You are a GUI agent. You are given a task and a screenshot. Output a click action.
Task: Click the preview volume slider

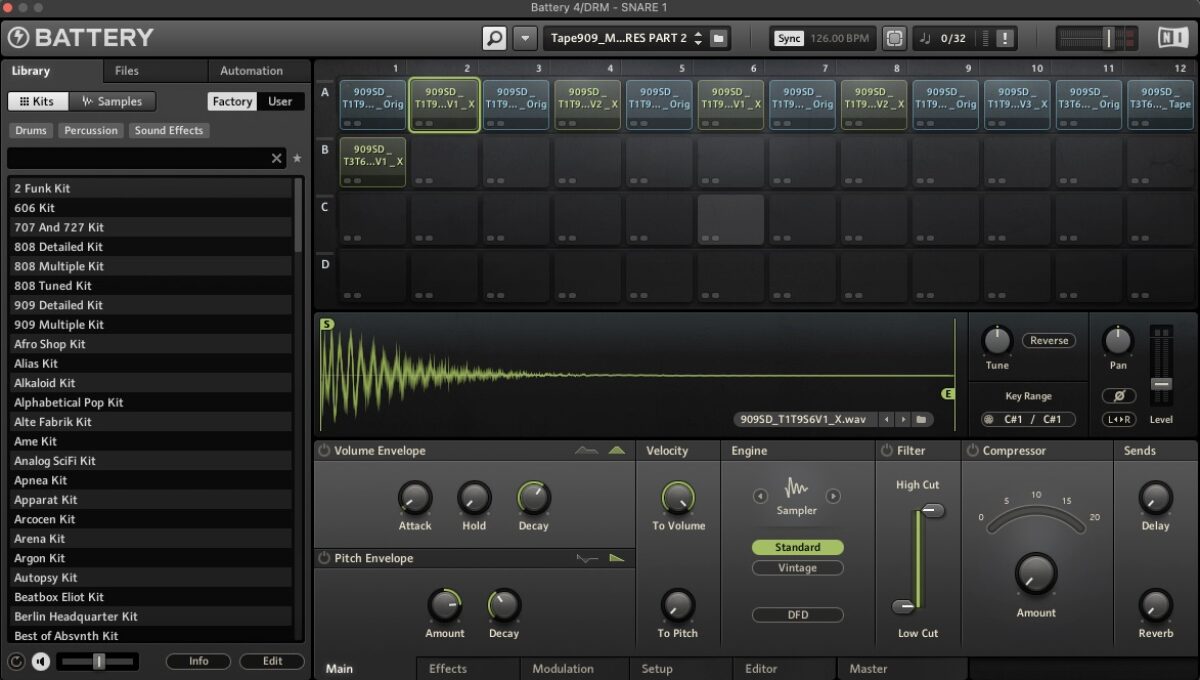(98, 661)
